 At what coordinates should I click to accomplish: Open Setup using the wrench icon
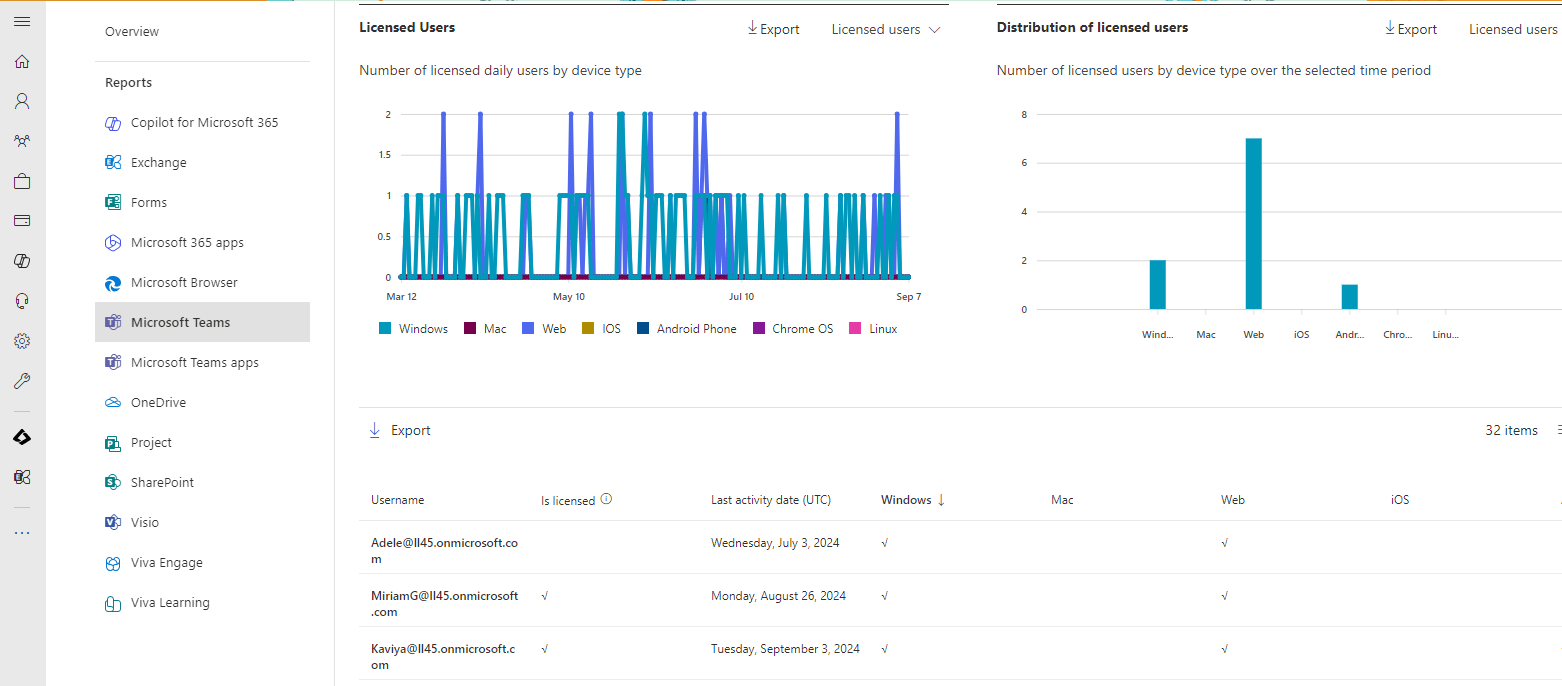click(x=22, y=380)
